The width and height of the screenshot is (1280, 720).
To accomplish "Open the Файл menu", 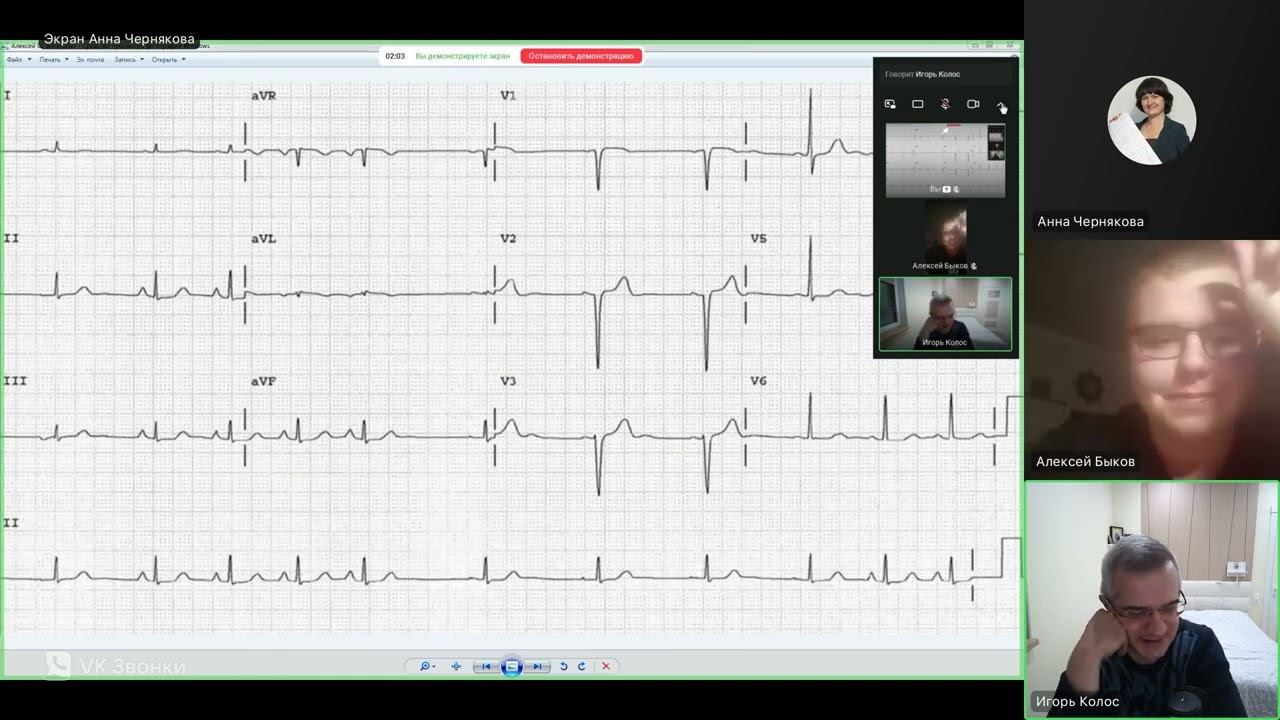I will [x=18, y=60].
